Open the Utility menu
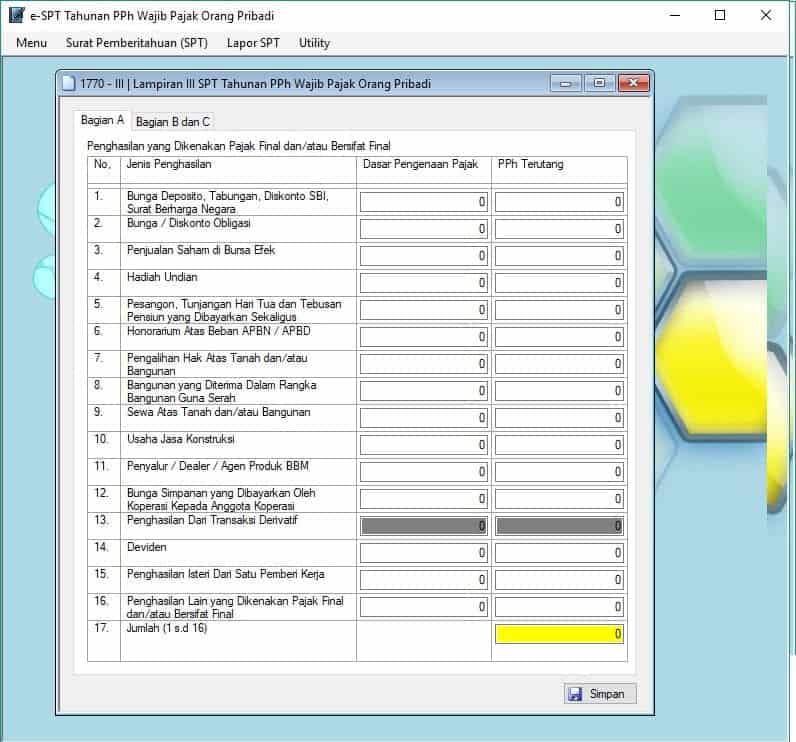Viewport: 796px width, 742px height. (314, 43)
